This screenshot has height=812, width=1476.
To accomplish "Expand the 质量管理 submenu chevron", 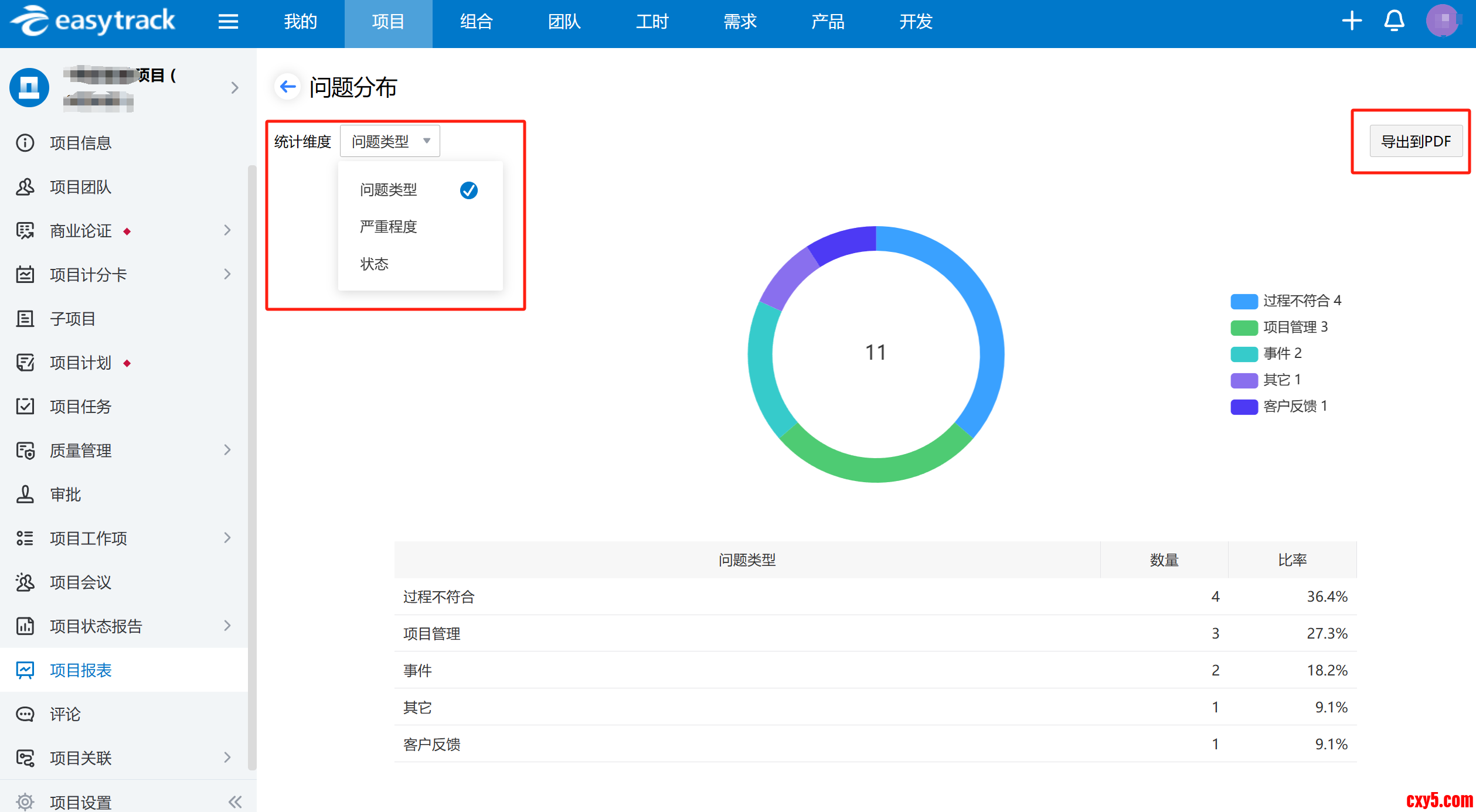I will tap(227, 450).
